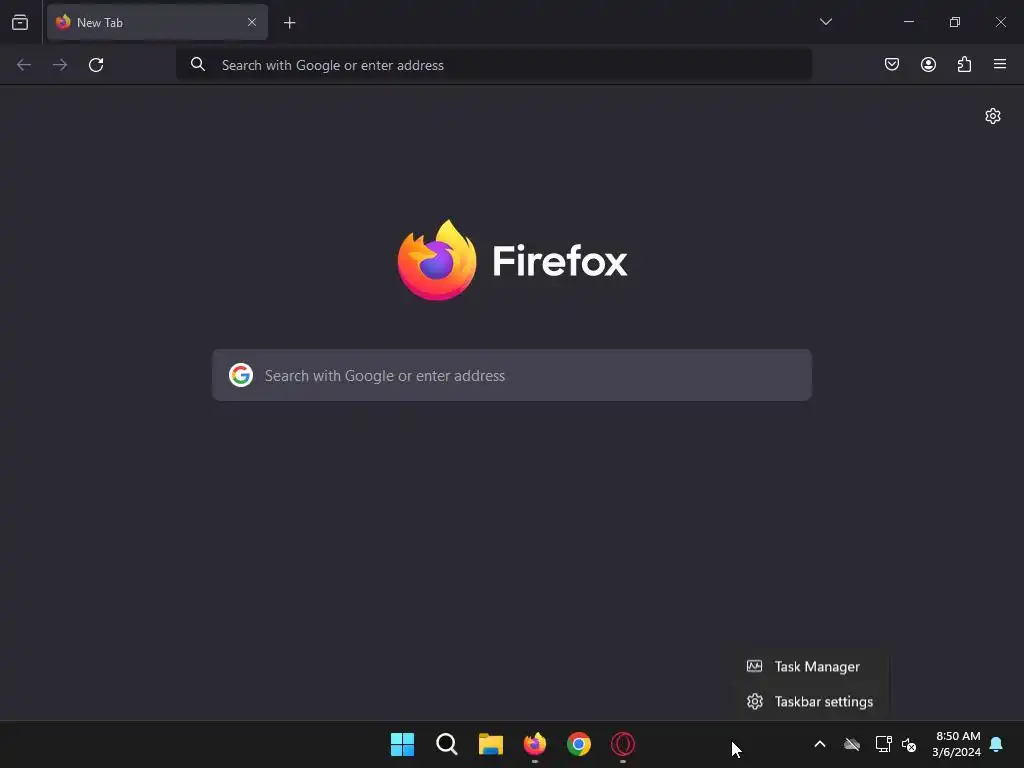Open a new tab with plus button
1024x768 pixels.
point(289,23)
